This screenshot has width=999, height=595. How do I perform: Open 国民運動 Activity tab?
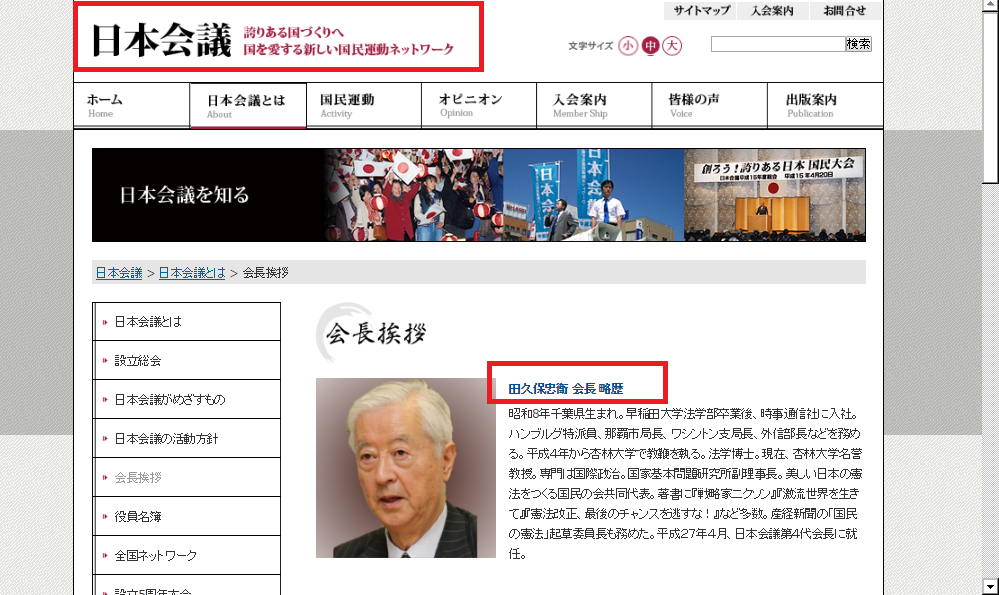pos(363,106)
